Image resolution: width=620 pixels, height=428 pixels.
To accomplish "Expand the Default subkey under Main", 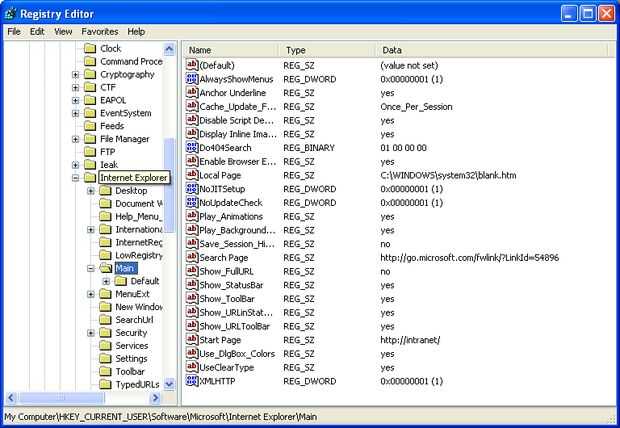I will click(106, 281).
